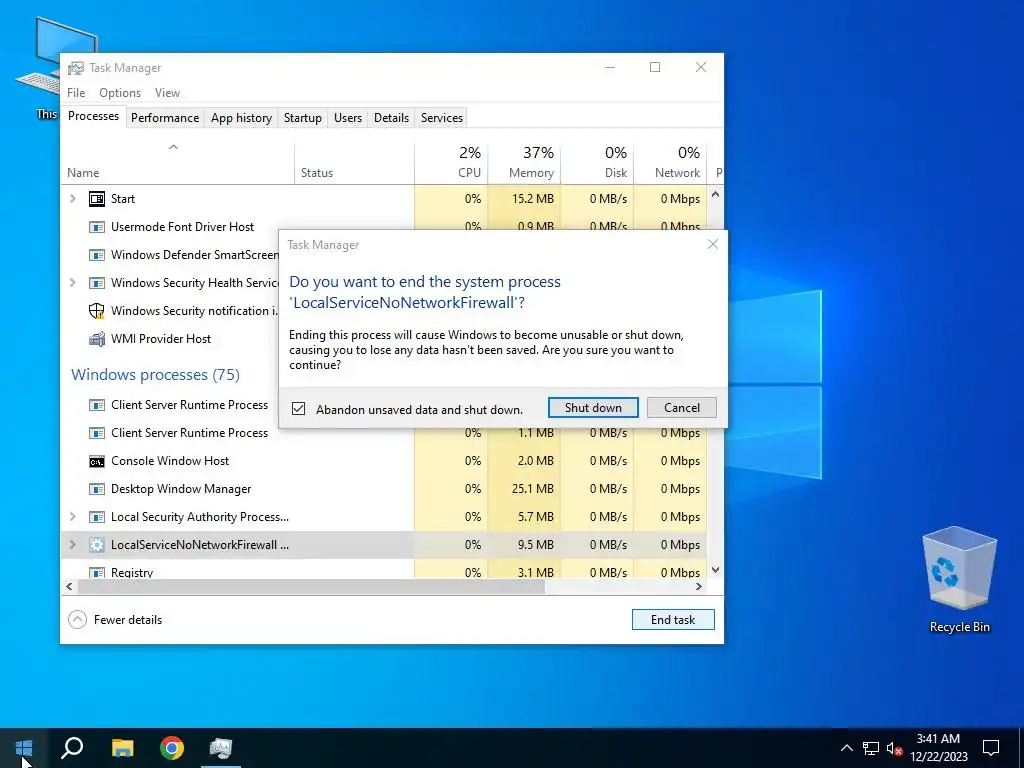Click the first Client Server Runtime Process icon
1024x768 pixels.
point(97,406)
